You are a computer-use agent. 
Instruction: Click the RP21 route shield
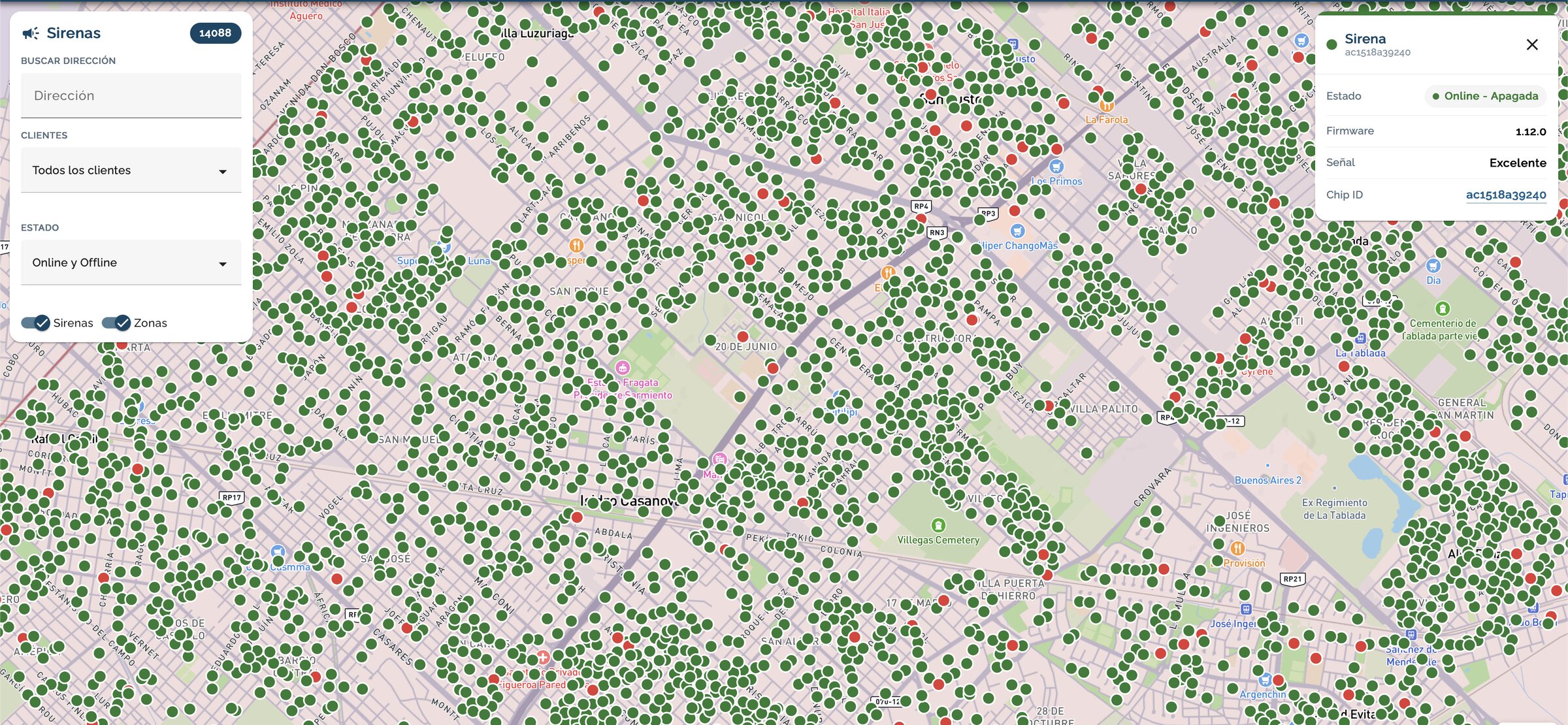tap(1292, 579)
